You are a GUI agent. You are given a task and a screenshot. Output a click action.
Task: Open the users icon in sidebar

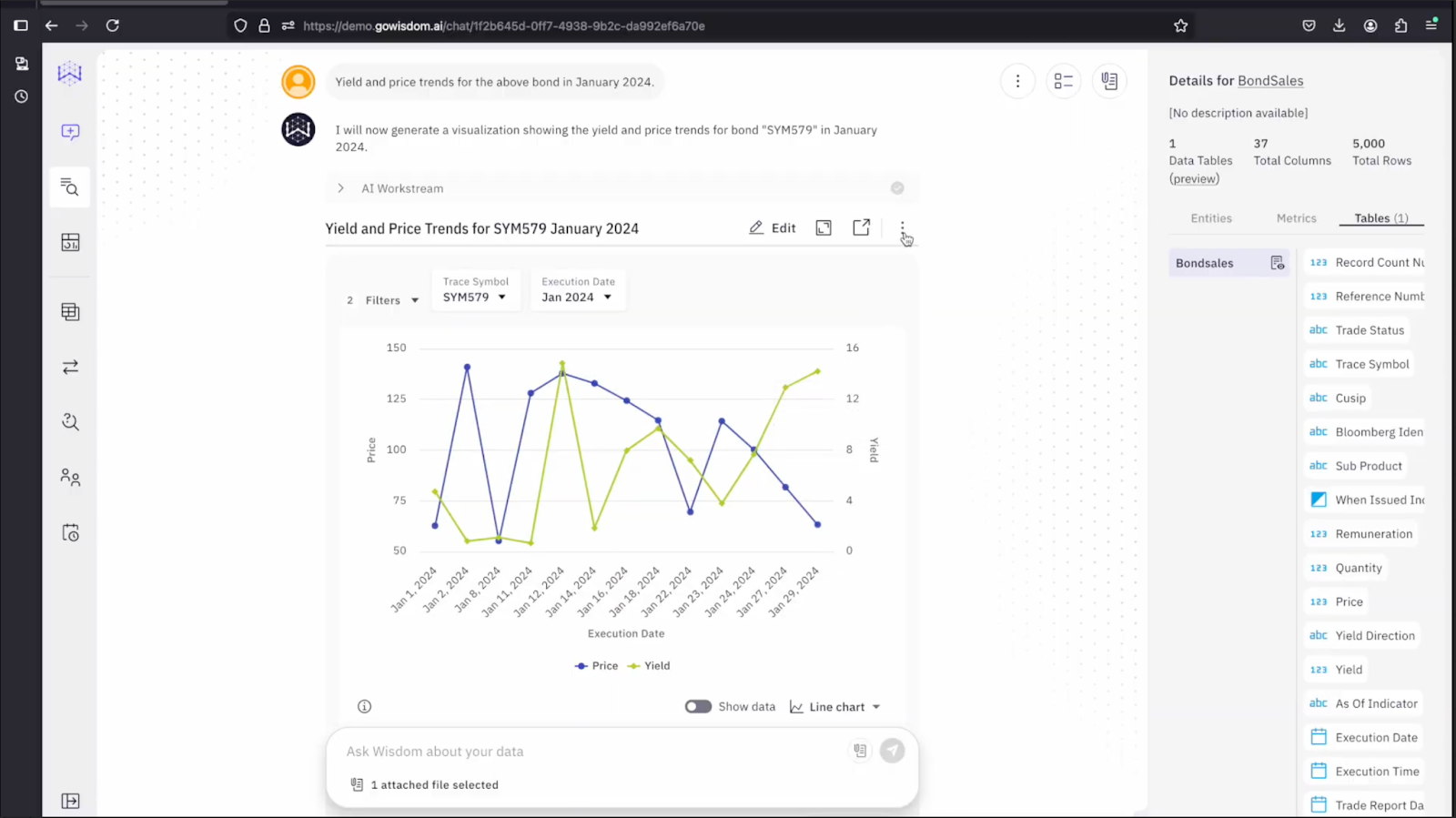pyautogui.click(x=70, y=478)
